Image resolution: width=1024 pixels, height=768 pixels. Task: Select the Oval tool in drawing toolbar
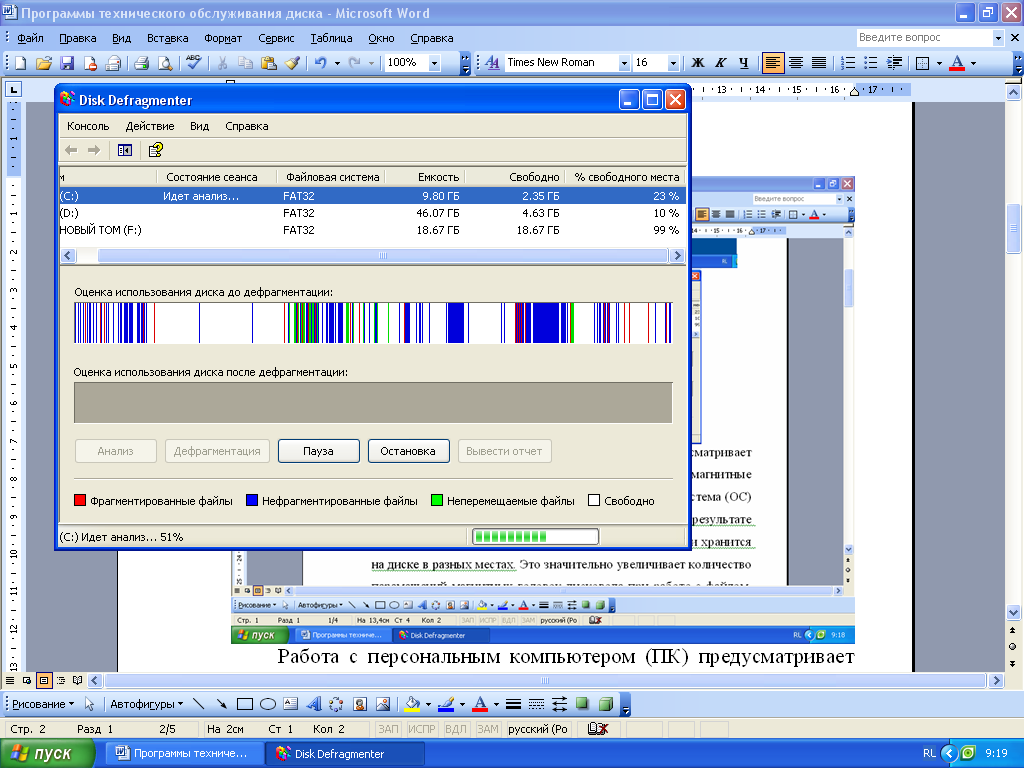[267, 703]
